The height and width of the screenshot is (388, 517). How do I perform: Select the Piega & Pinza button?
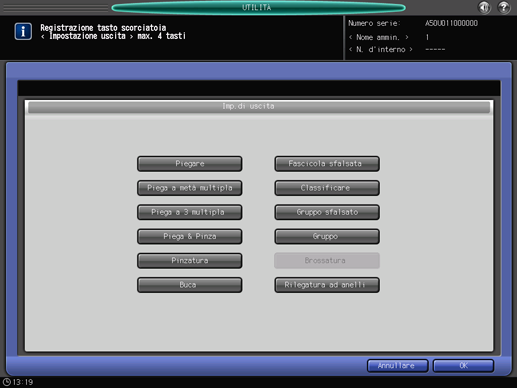coord(190,236)
